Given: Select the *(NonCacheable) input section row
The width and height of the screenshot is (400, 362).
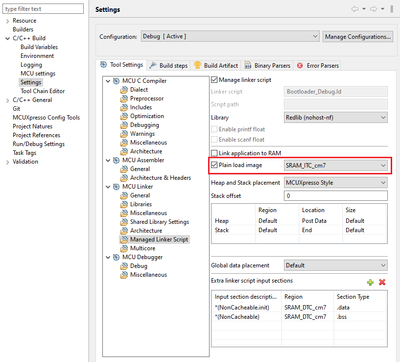Looking at the screenshot, I should [x=299, y=317].
